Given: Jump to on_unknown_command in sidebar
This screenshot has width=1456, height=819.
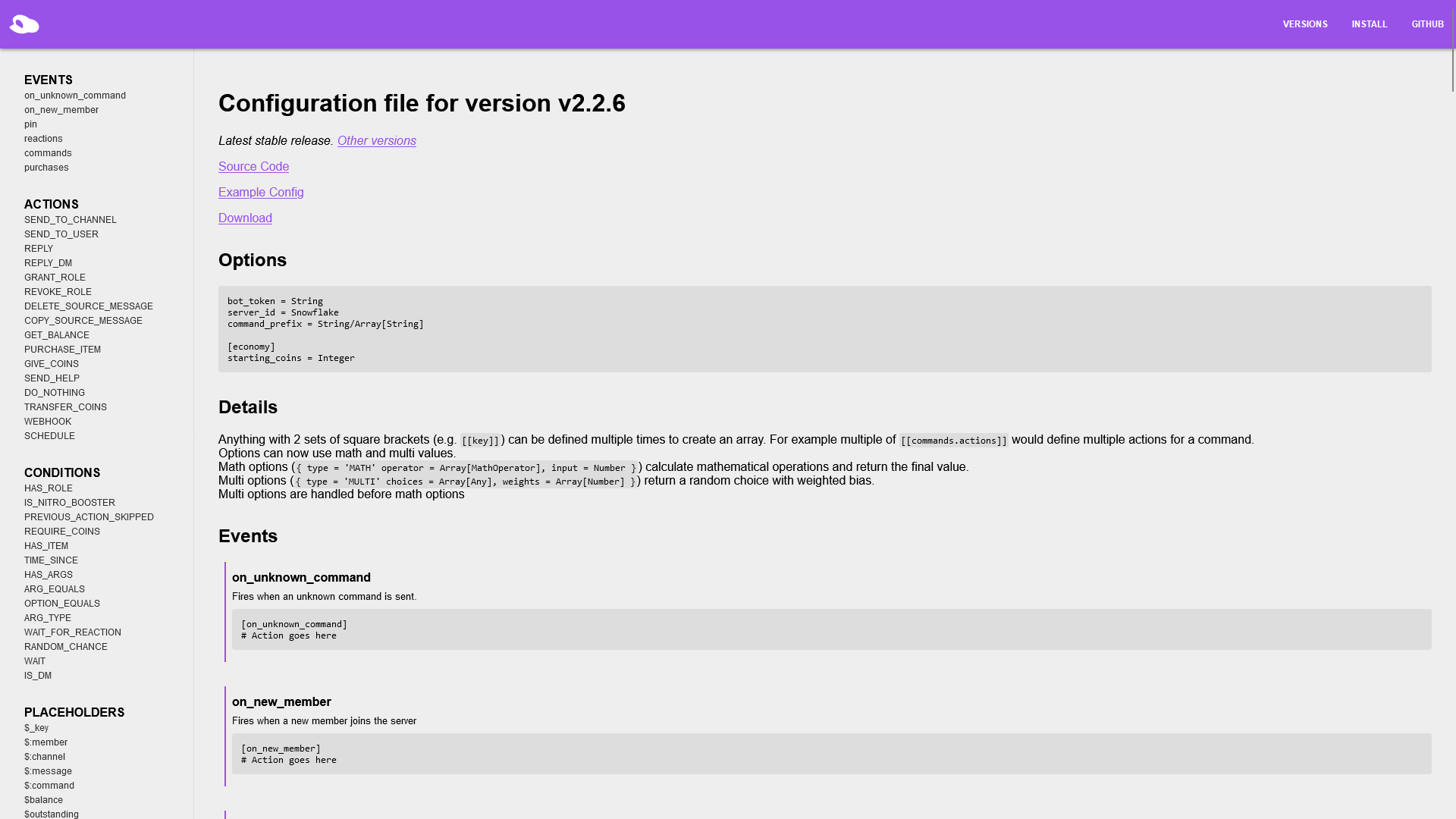Looking at the screenshot, I should [x=75, y=96].
